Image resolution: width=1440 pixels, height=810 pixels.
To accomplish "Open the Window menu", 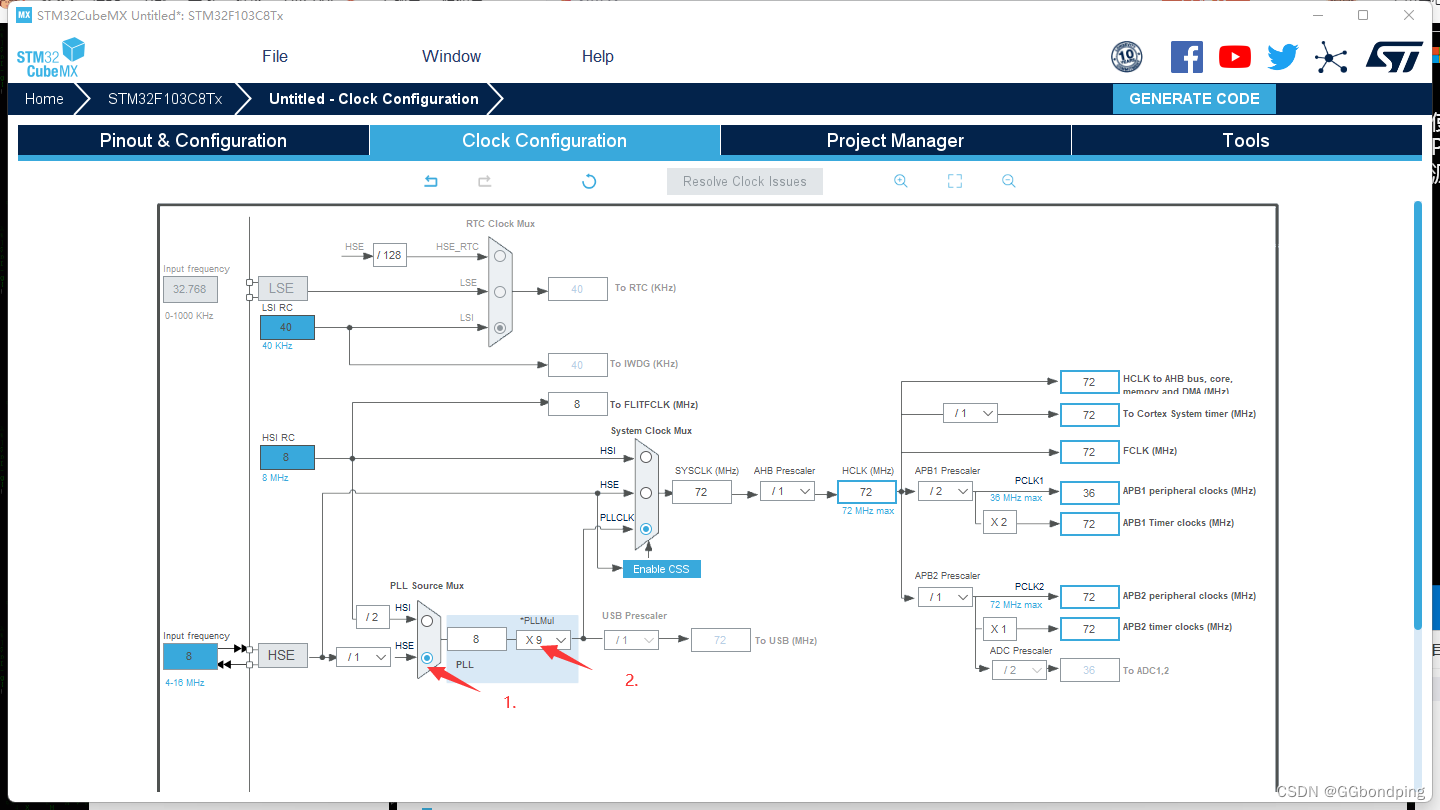I will coord(451,56).
